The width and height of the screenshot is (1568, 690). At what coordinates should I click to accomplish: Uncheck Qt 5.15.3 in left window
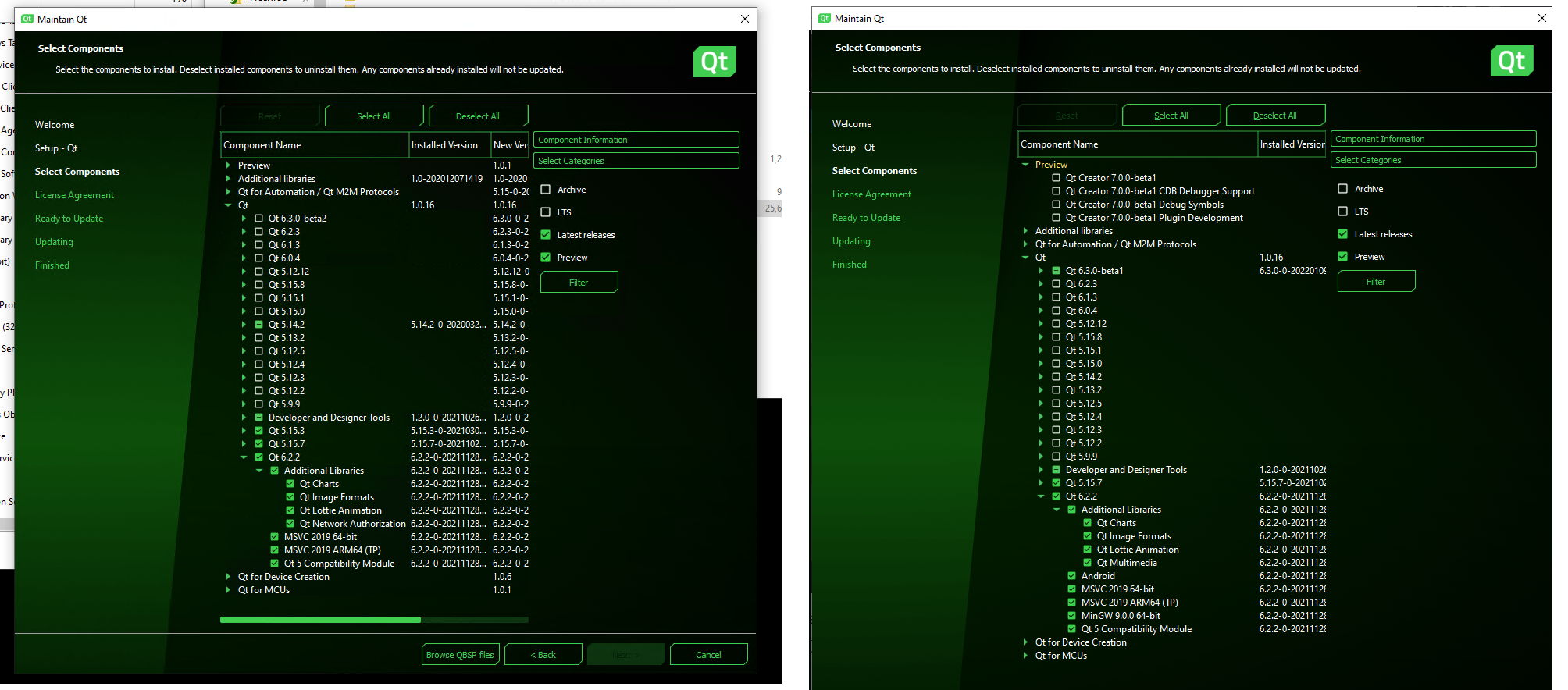(x=259, y=431)
